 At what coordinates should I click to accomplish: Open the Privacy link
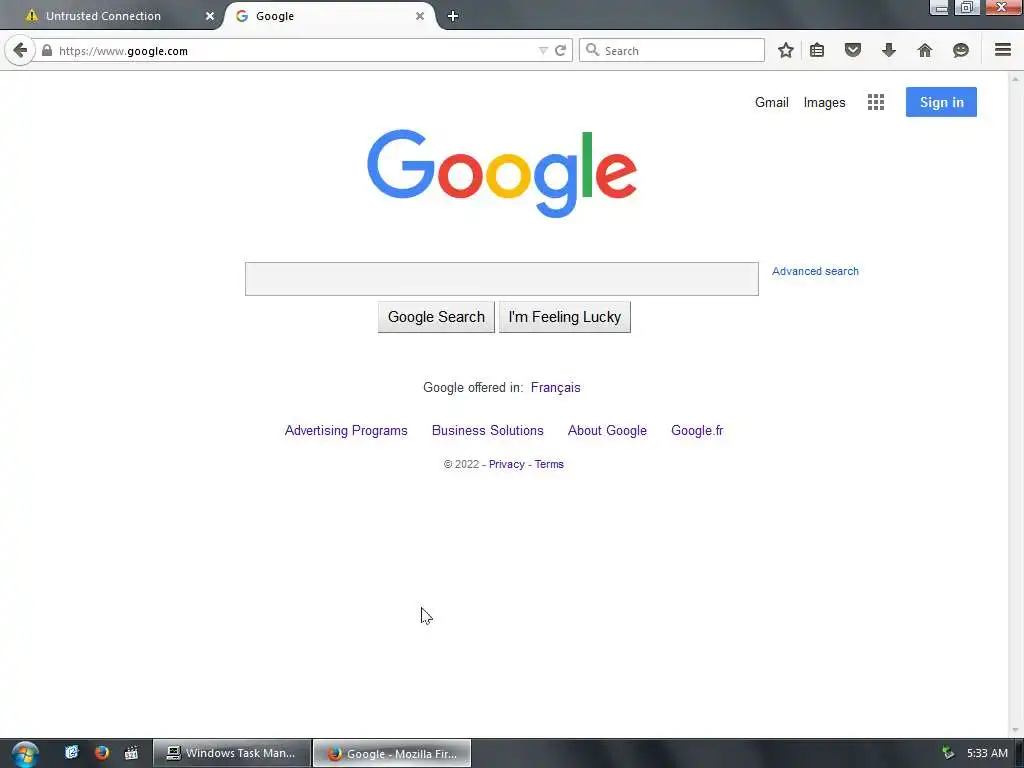tap(507, 464)
